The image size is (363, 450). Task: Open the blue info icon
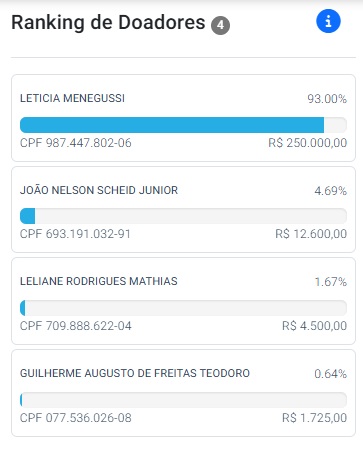pyautogui.click(x=328, y=21)
